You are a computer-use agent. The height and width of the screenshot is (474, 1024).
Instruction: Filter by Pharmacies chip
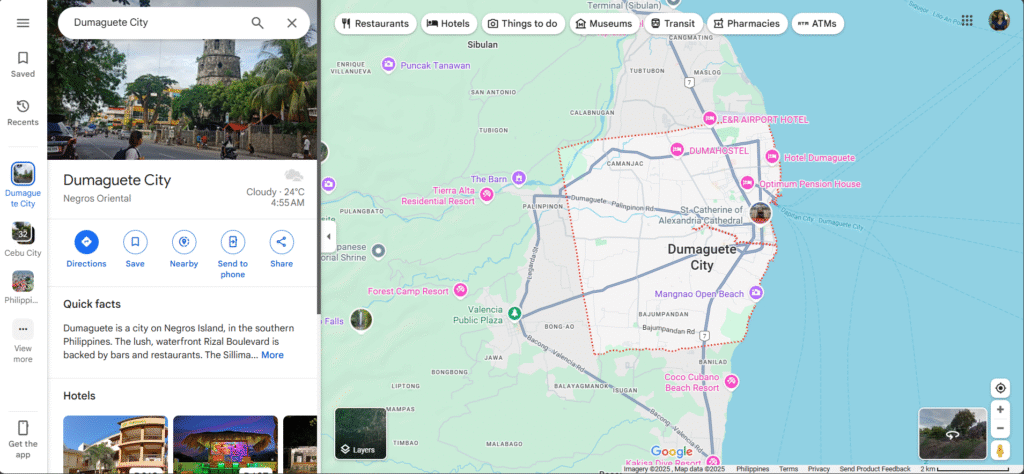point(747,24)
